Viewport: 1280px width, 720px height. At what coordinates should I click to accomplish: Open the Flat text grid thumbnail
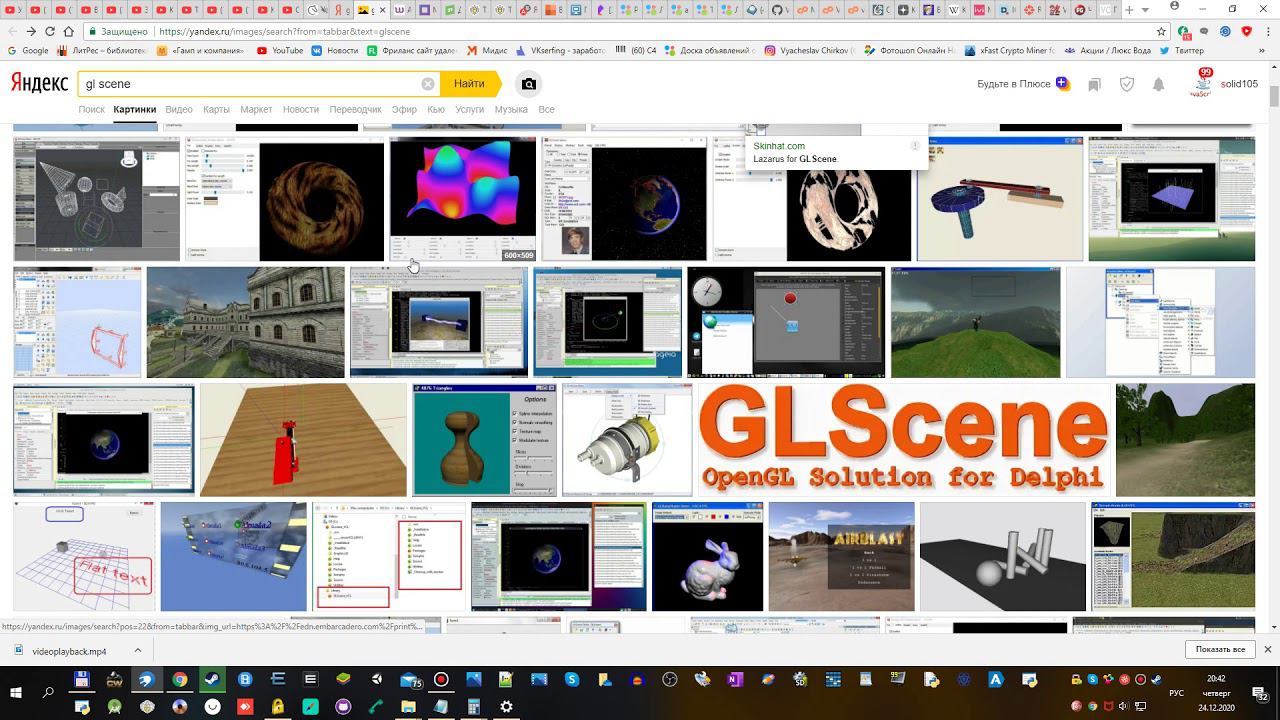[84, 556]
